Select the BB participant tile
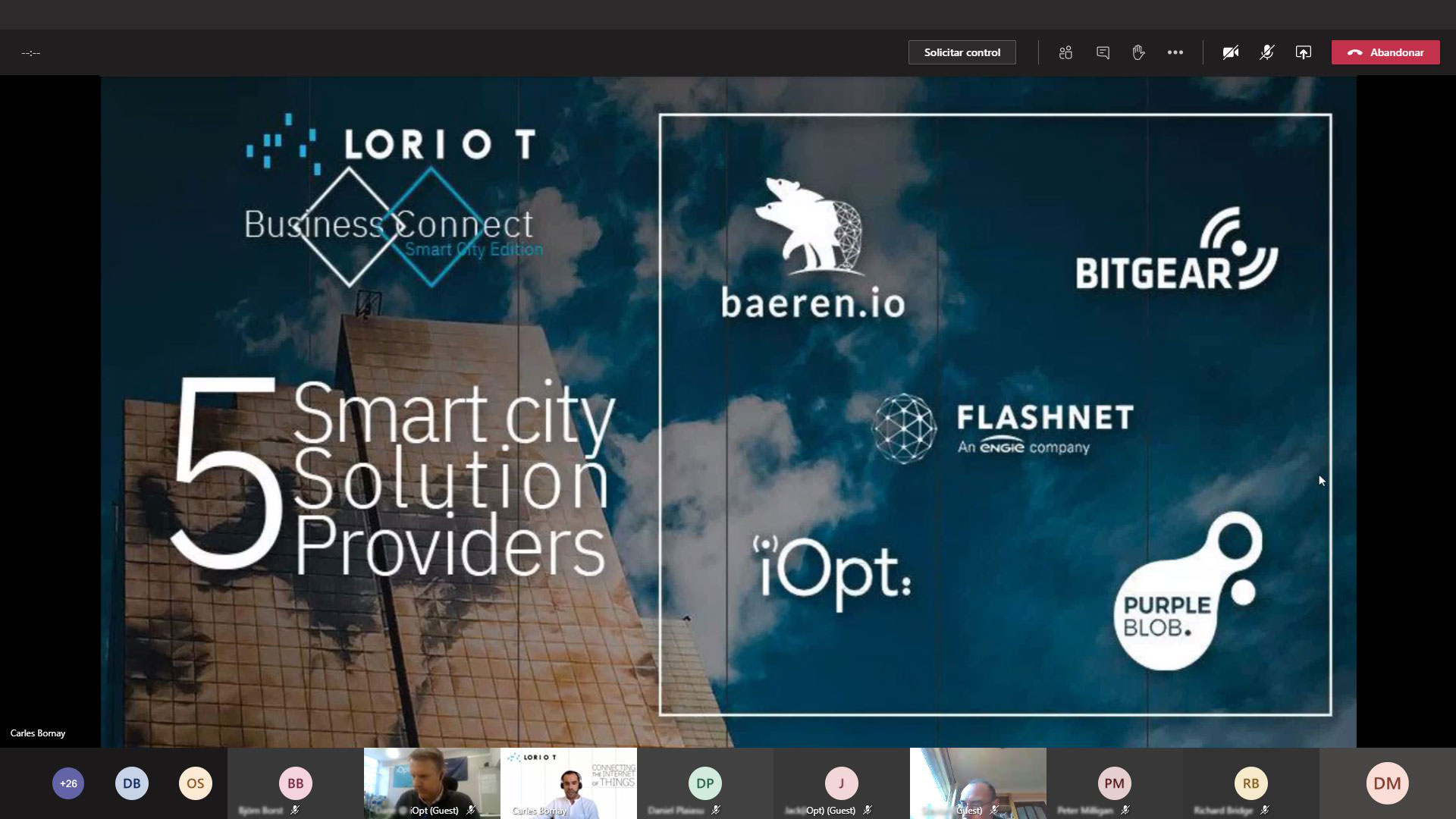Screen dimensions: 1456x819 tap(296, 783)
